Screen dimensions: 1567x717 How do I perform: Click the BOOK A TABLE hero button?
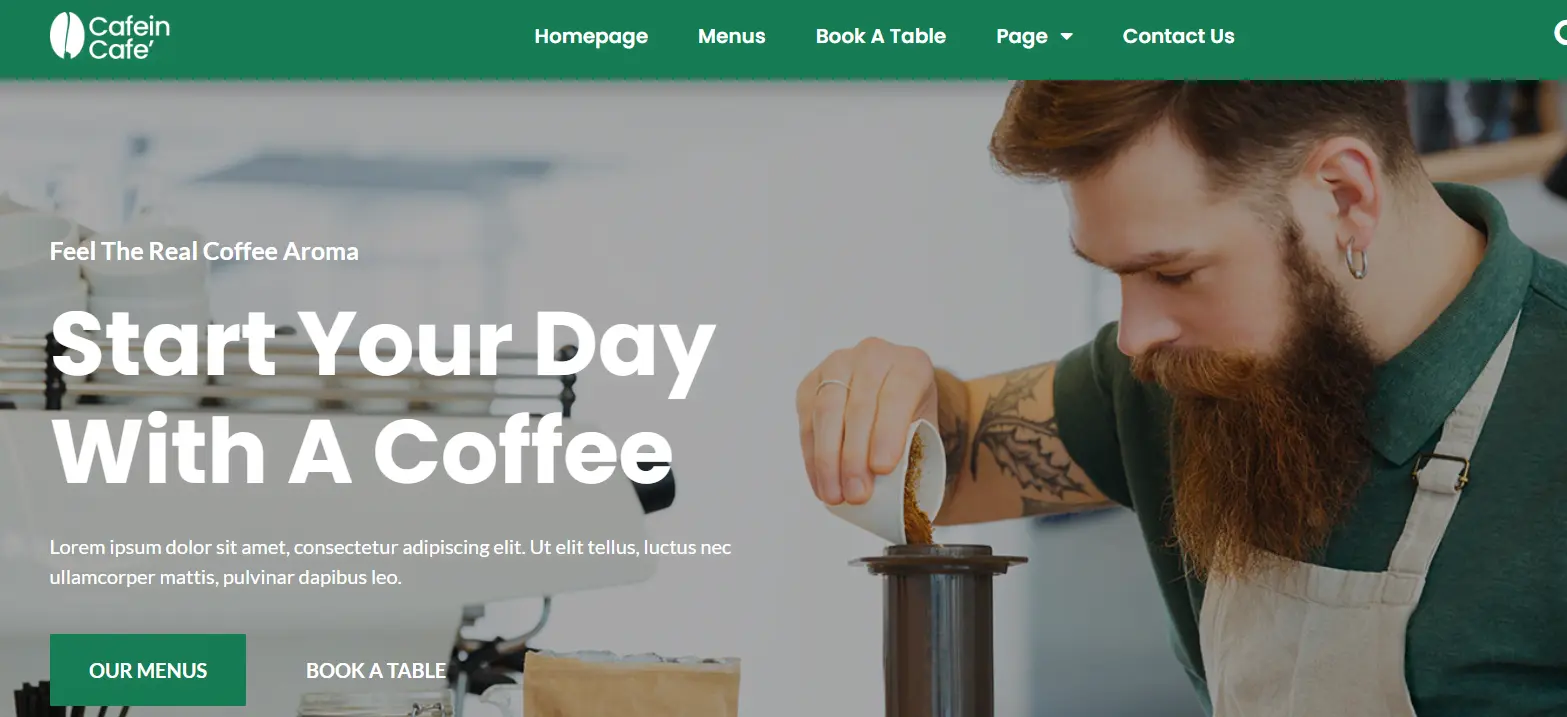click(376, 671)
